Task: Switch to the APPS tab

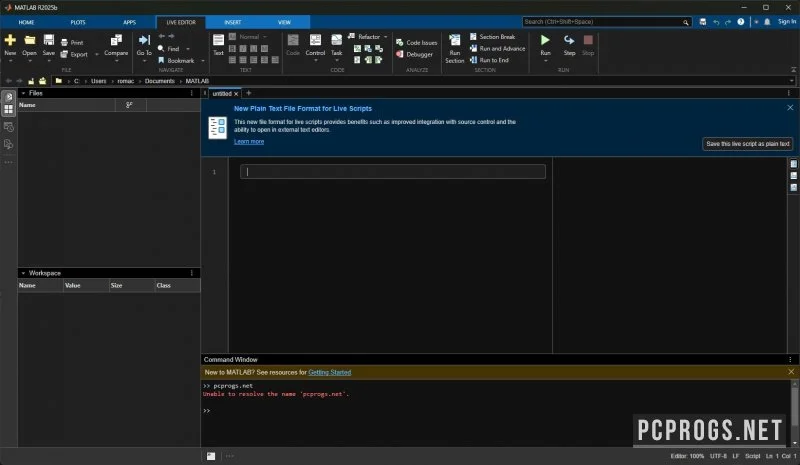Action: 130,22
